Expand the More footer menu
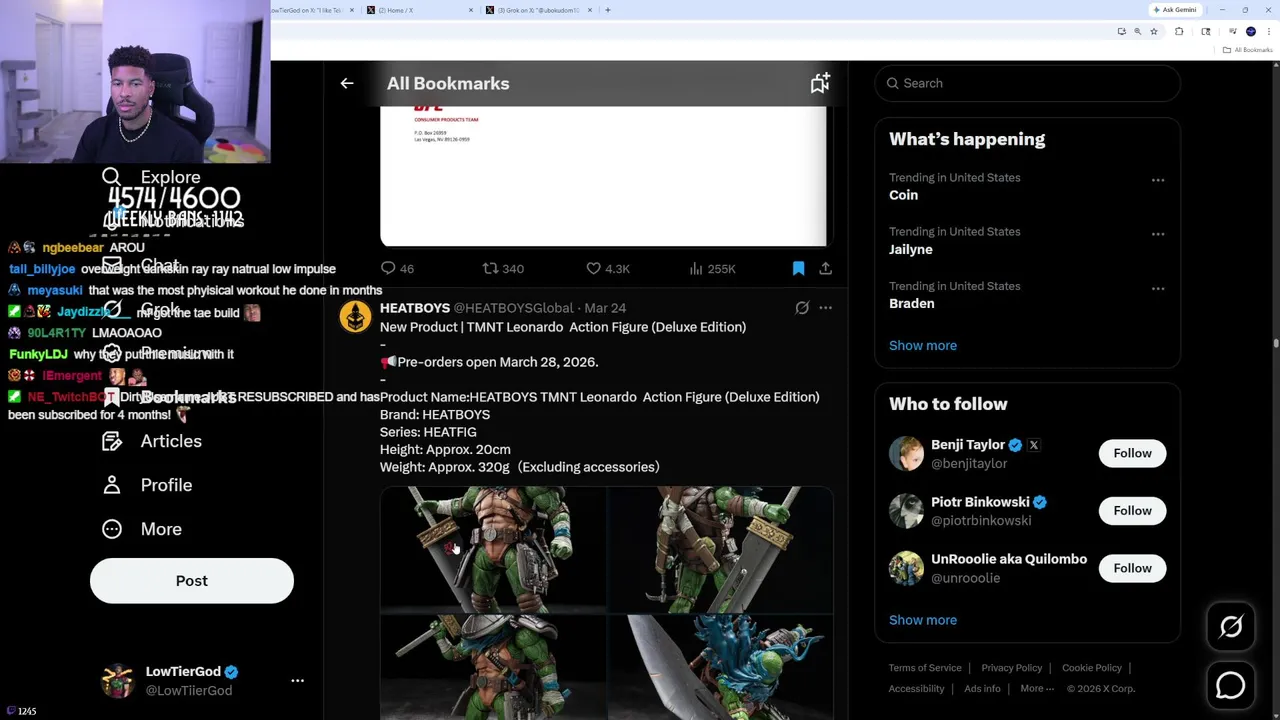 (x=1037, y=689)
